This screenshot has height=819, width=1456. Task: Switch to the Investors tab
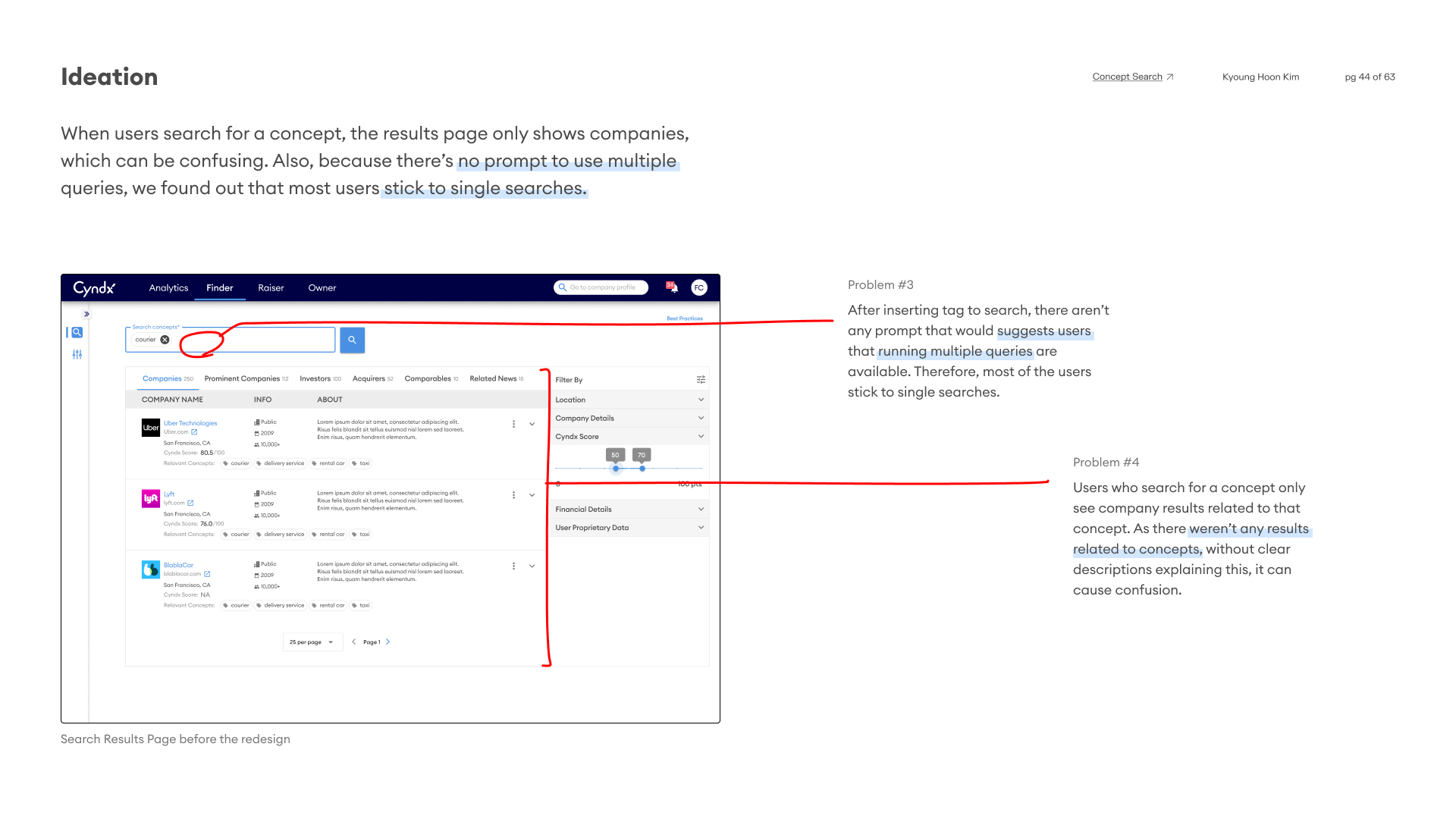(321, 378)
